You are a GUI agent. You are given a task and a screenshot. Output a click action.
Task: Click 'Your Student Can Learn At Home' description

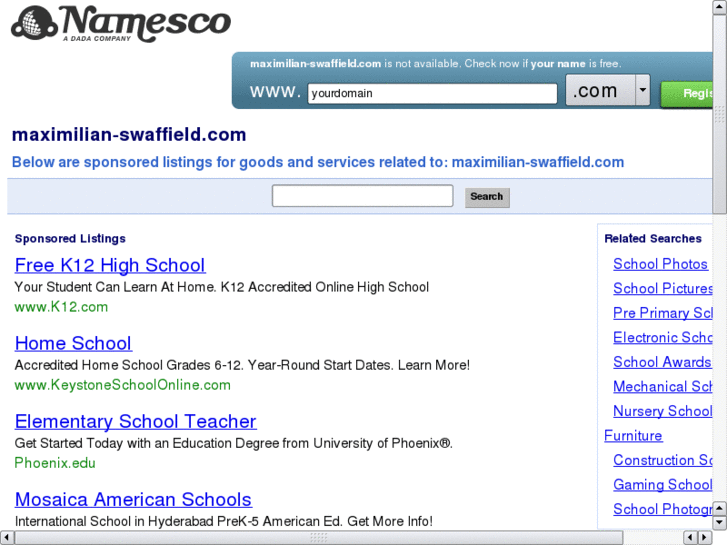[222, 287]
